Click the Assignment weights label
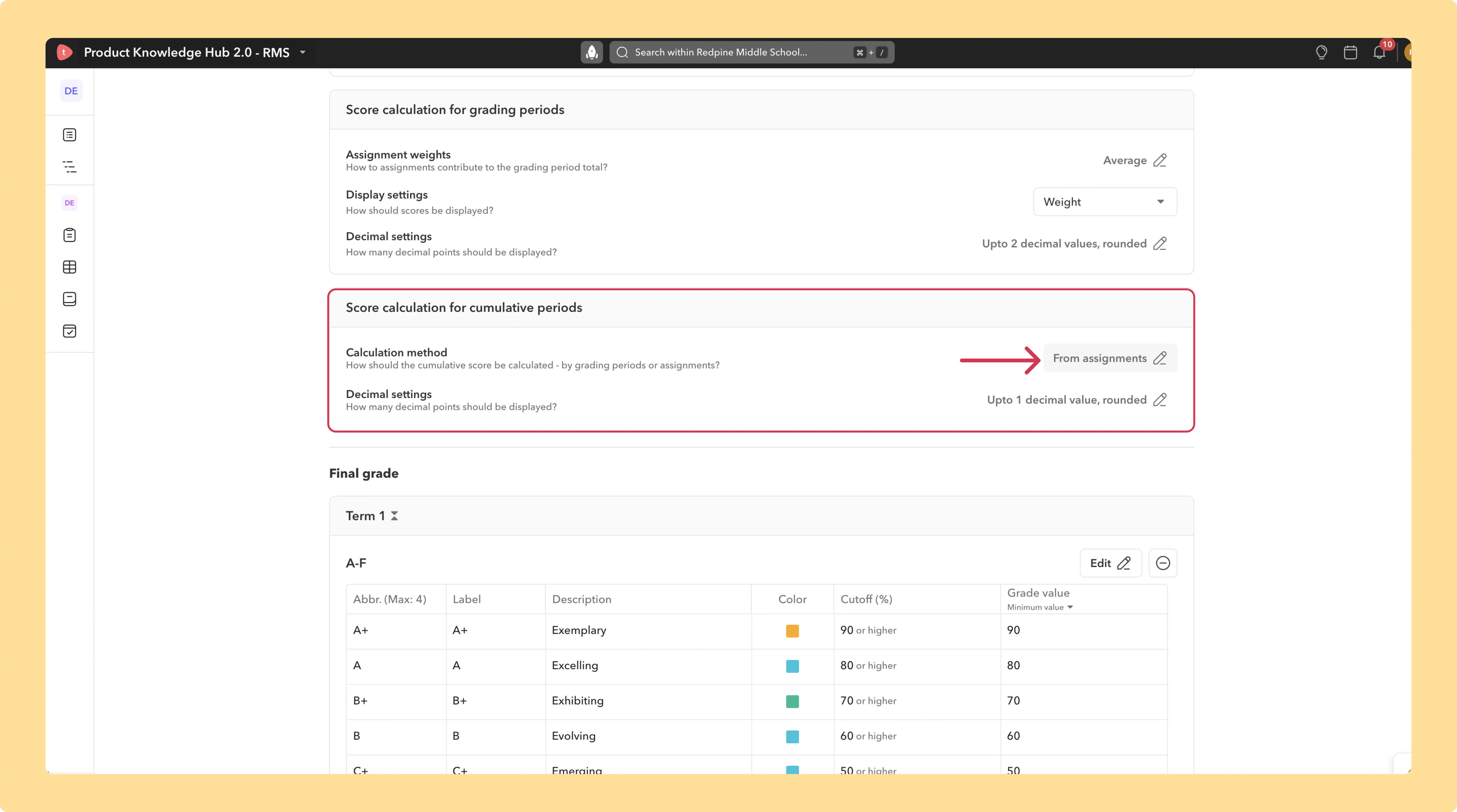Image resolution: width=1457 pixels, height=812 pixels. coord(398,154)
